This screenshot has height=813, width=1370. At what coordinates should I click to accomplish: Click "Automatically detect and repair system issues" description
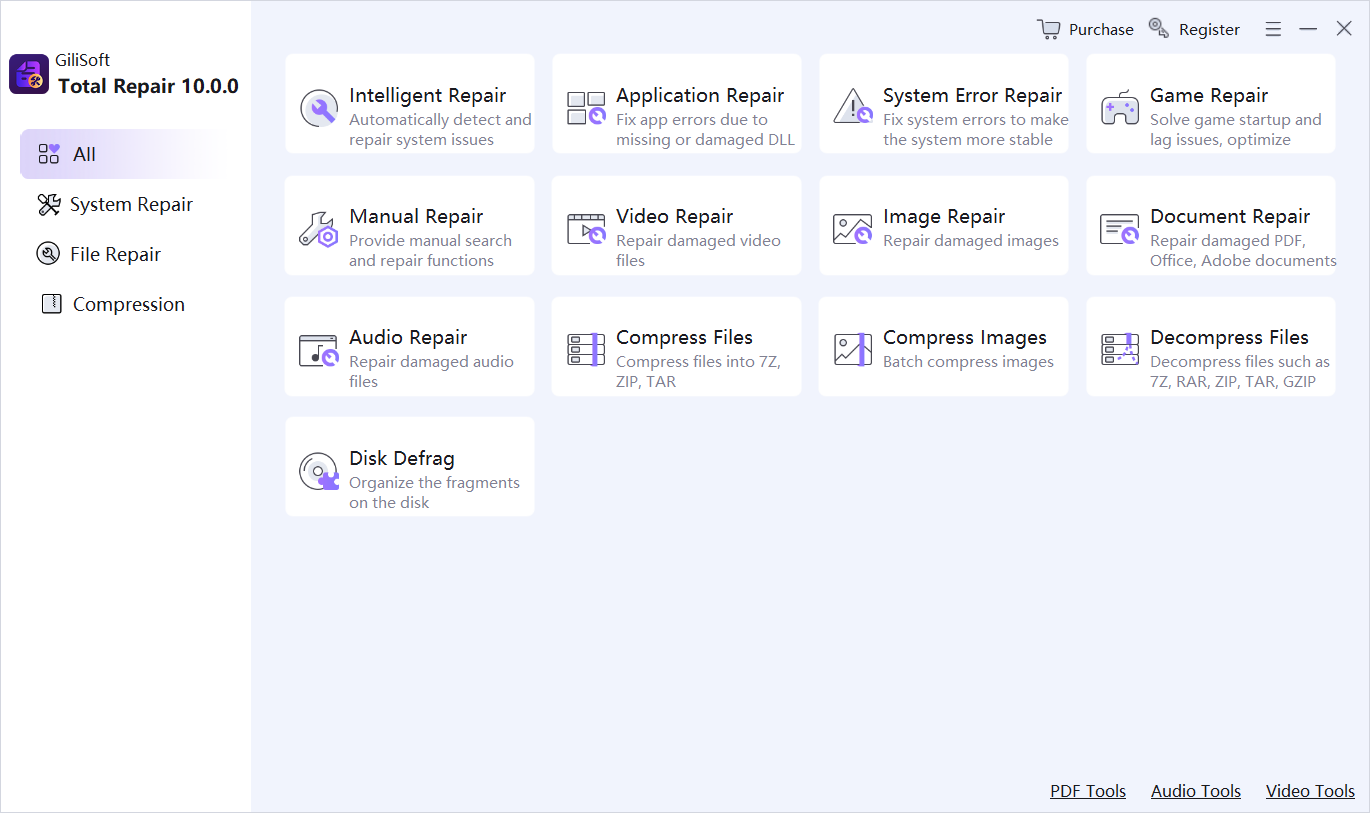click(440, 130)
